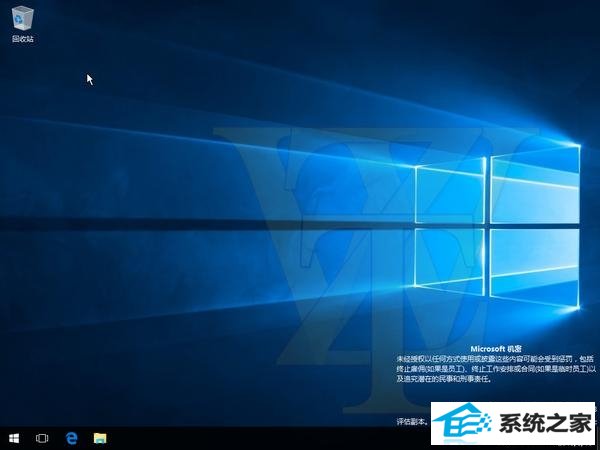
Task: Launch Microsoft Edge from the taskbar
Action: (71, 438)
